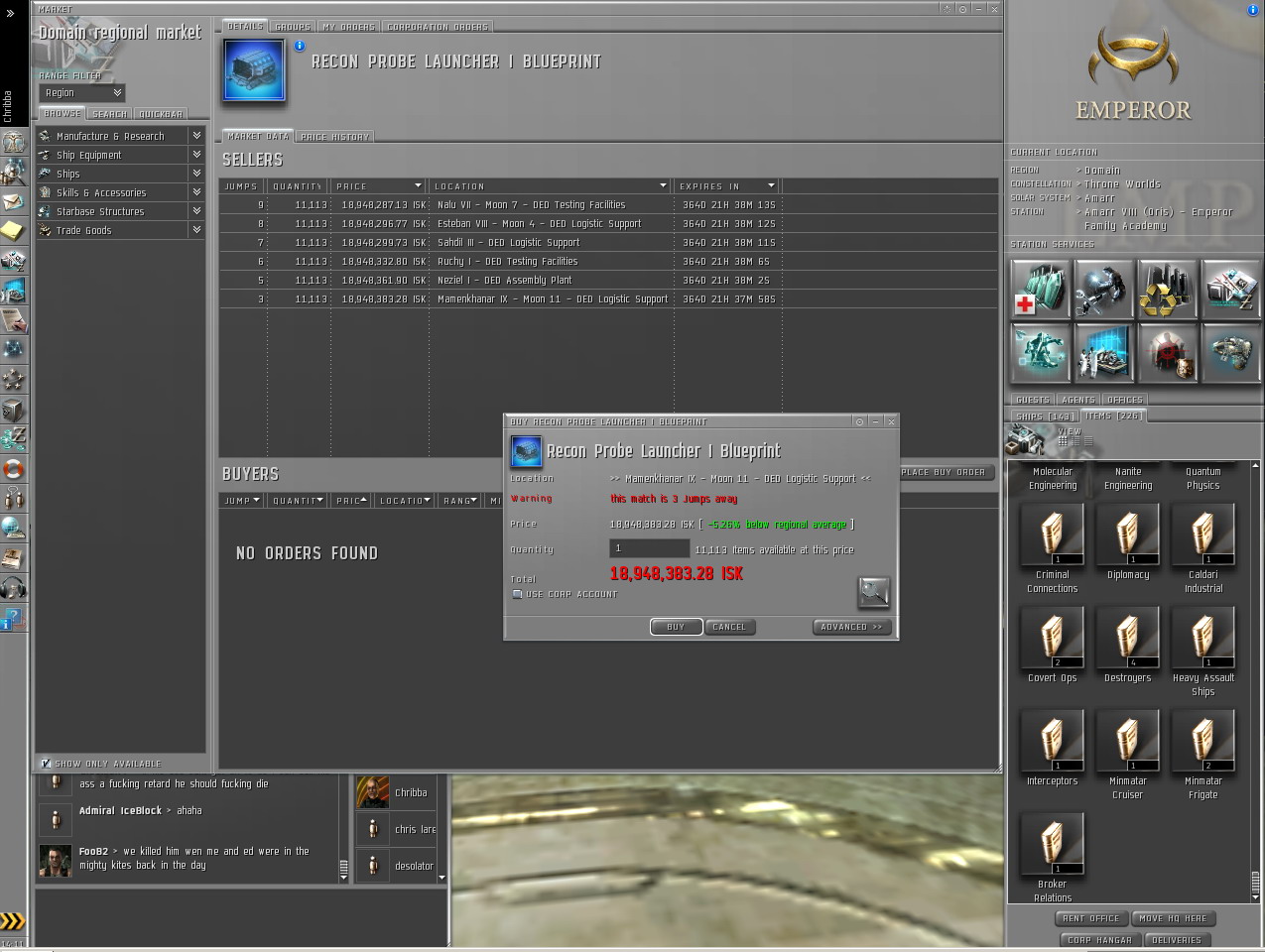Open the yellow Notepad sidebar icon
This screenshot has width=1265, height=952.
click(14, 232)
